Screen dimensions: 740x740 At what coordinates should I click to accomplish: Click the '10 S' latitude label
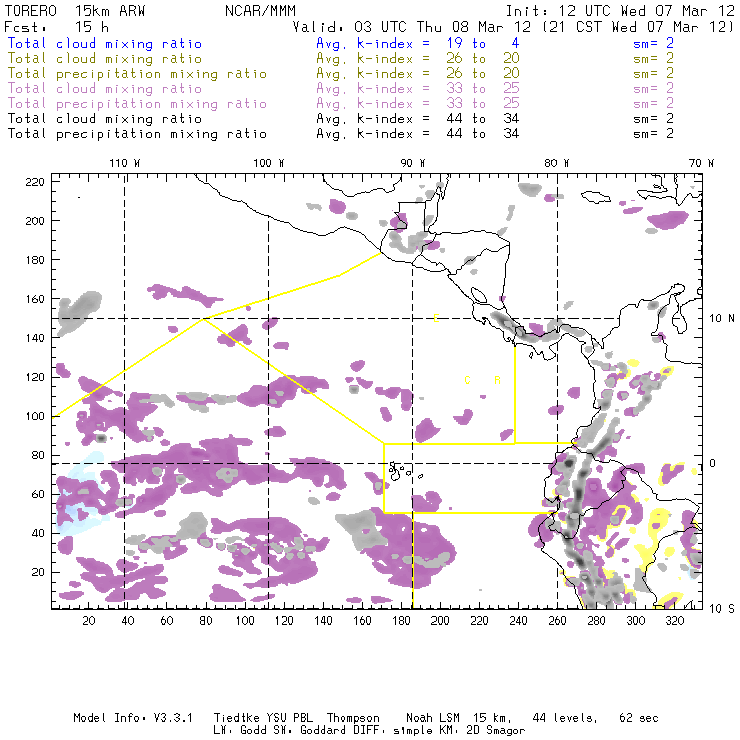click(722, 609)
